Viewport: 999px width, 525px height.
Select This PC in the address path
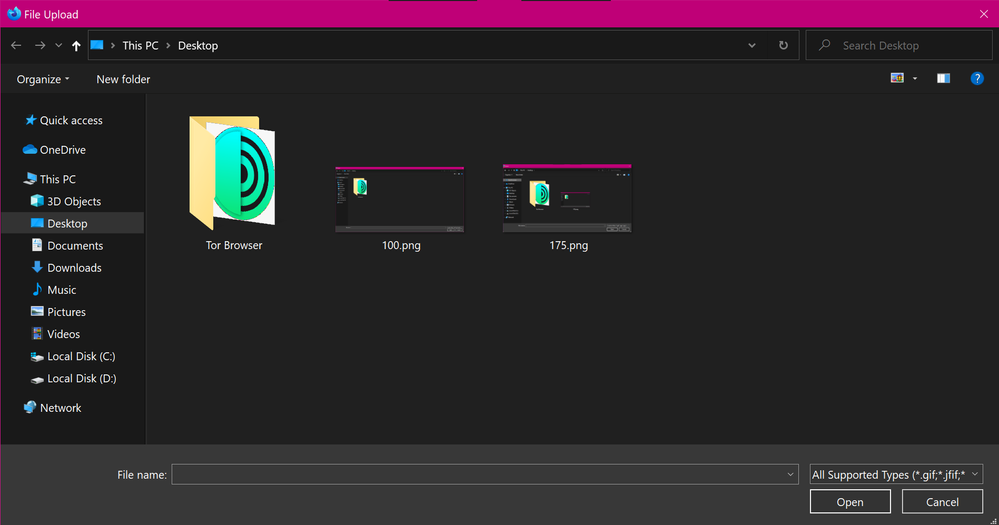(x=140, y=45)
